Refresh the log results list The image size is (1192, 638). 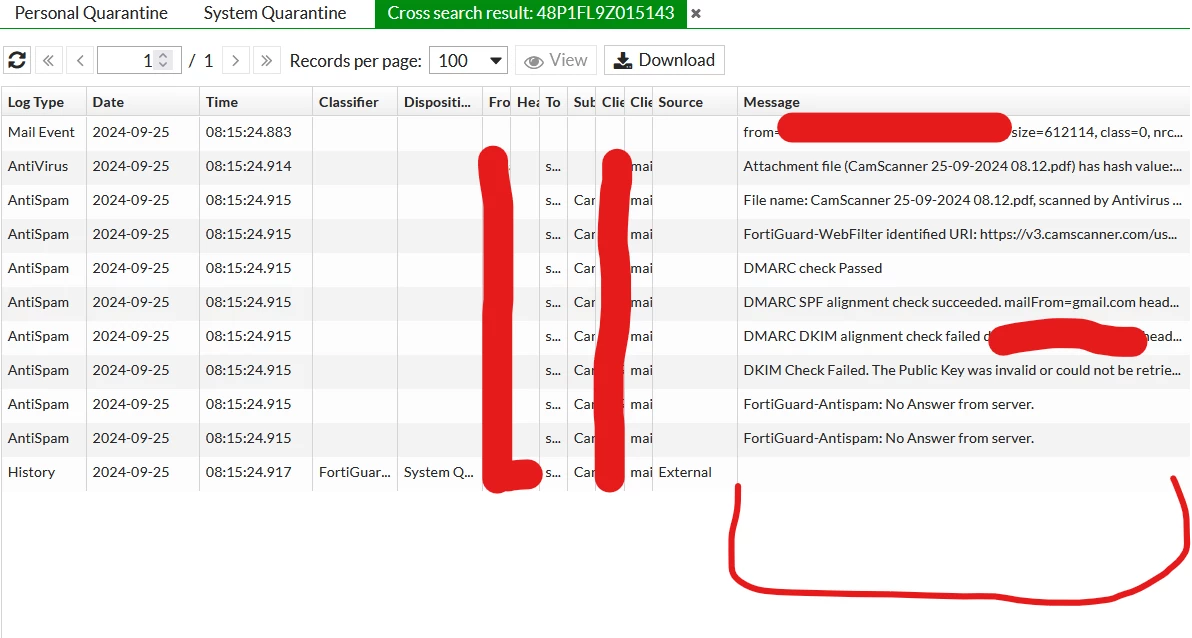coord(17,60)
